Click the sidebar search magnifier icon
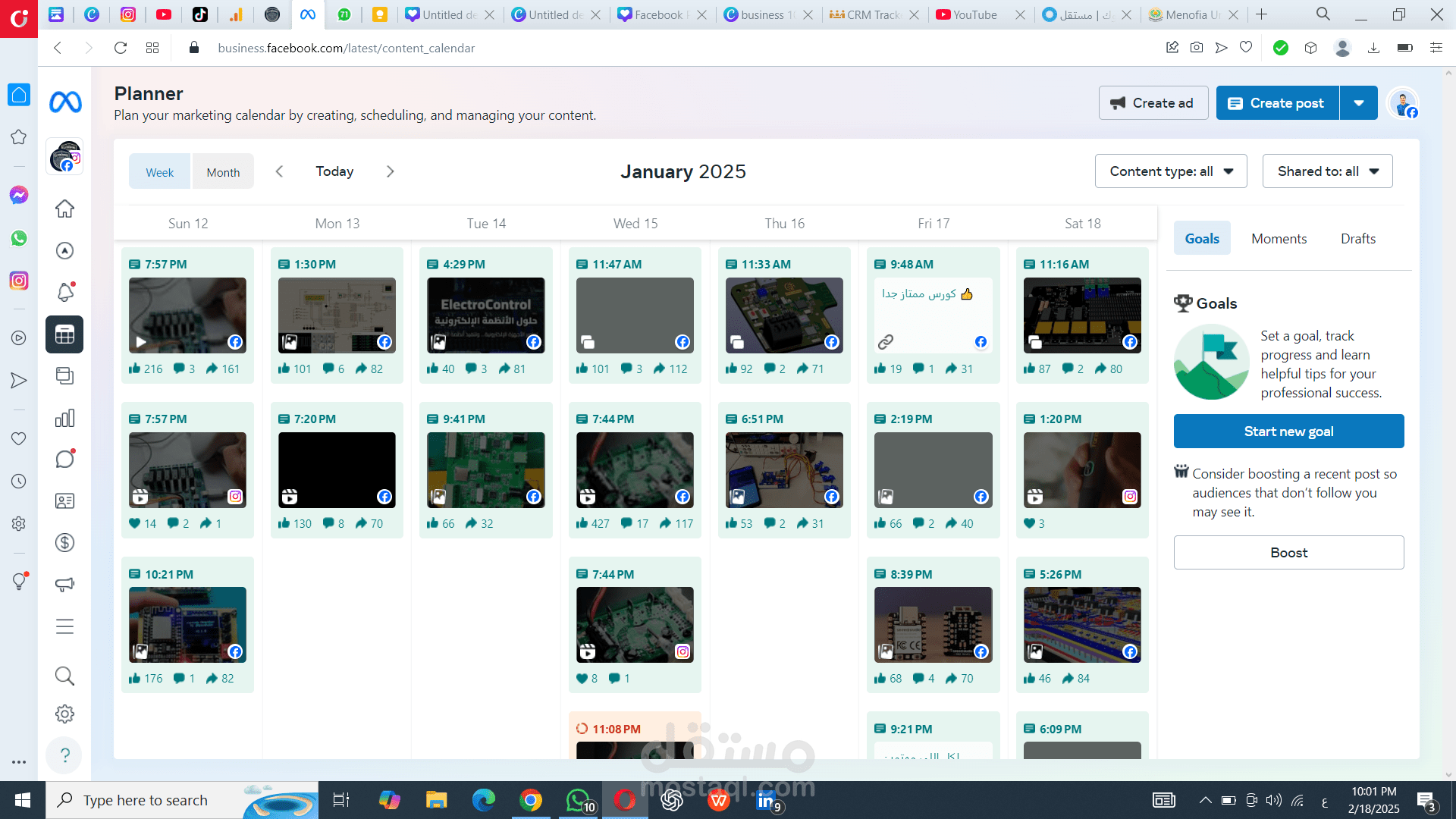 [64, 676]
